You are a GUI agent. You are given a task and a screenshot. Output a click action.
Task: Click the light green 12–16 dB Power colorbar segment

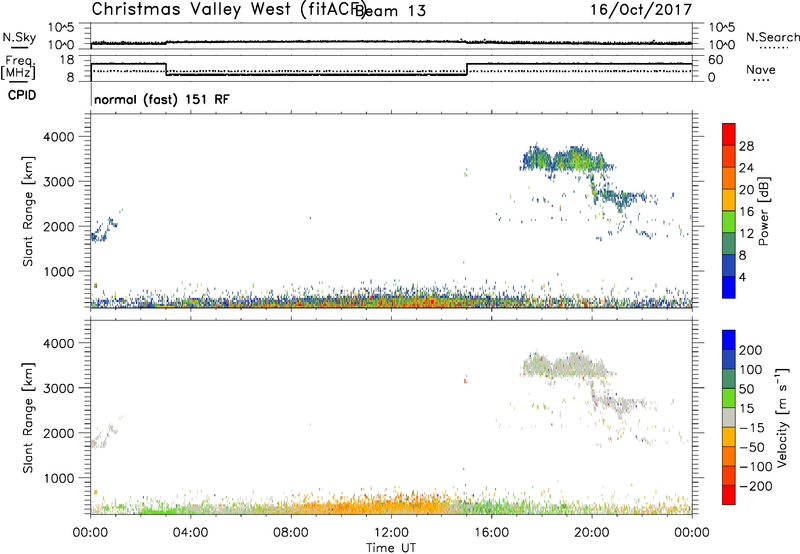729,221
